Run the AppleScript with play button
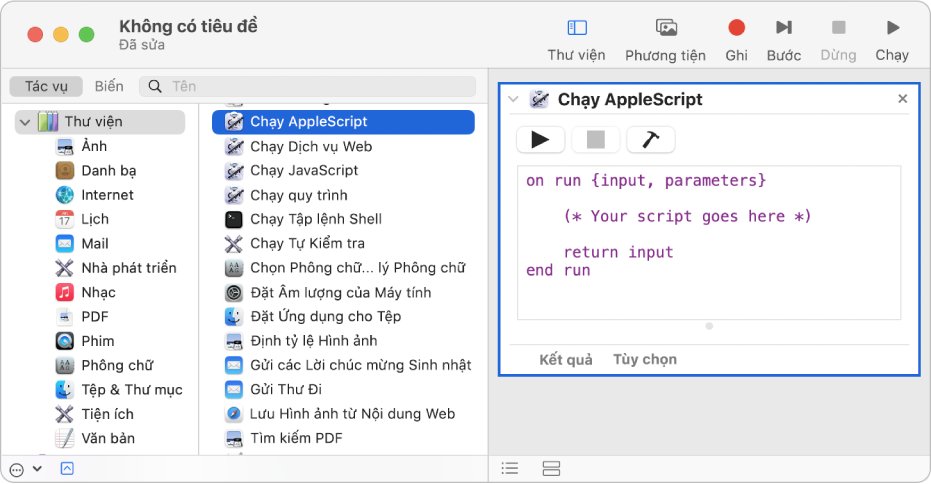 [540, 140]
